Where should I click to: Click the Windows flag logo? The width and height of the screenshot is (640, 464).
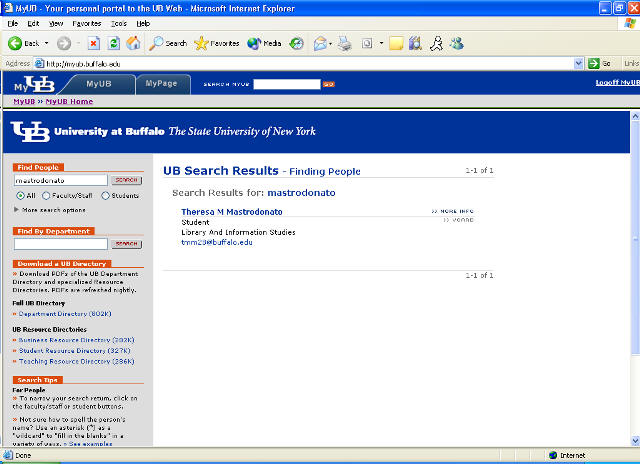point(630,24)
